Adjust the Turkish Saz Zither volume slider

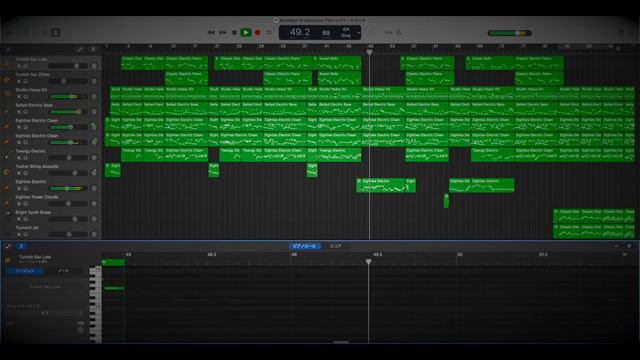coord(68,81)
